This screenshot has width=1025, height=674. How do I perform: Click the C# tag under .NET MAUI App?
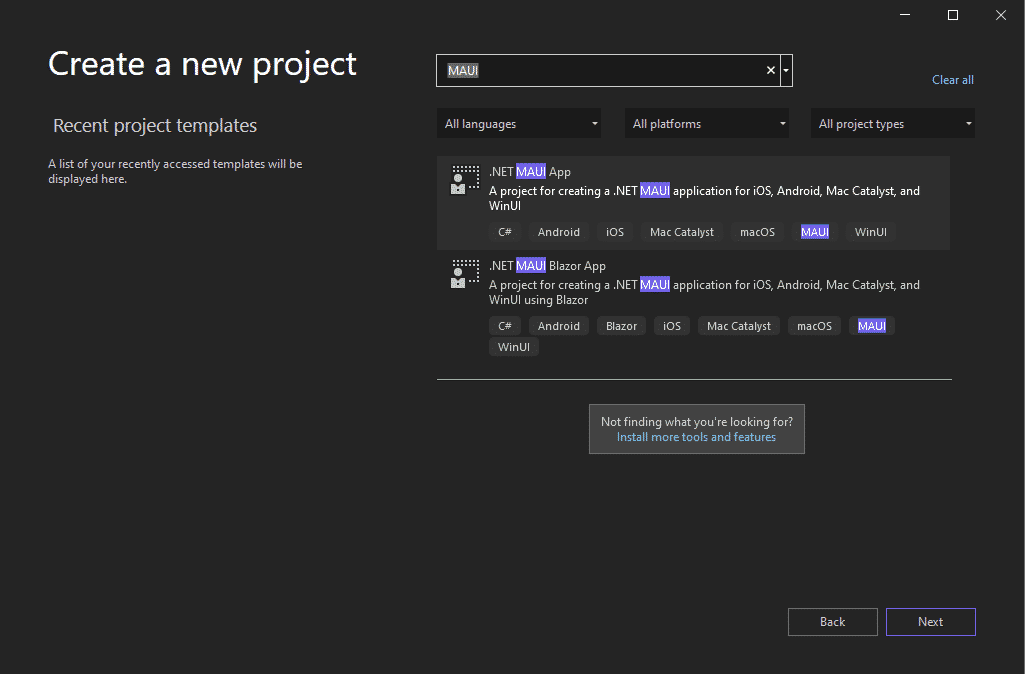(x=505, y=232)
